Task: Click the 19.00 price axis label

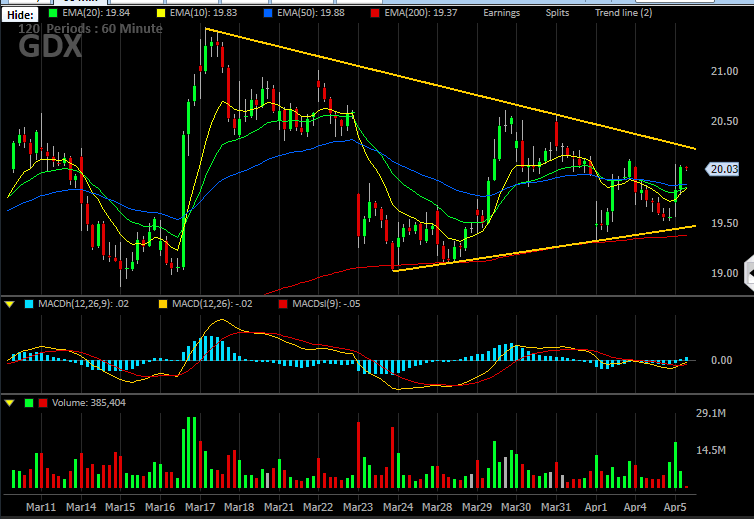Action: pos(724,273)
